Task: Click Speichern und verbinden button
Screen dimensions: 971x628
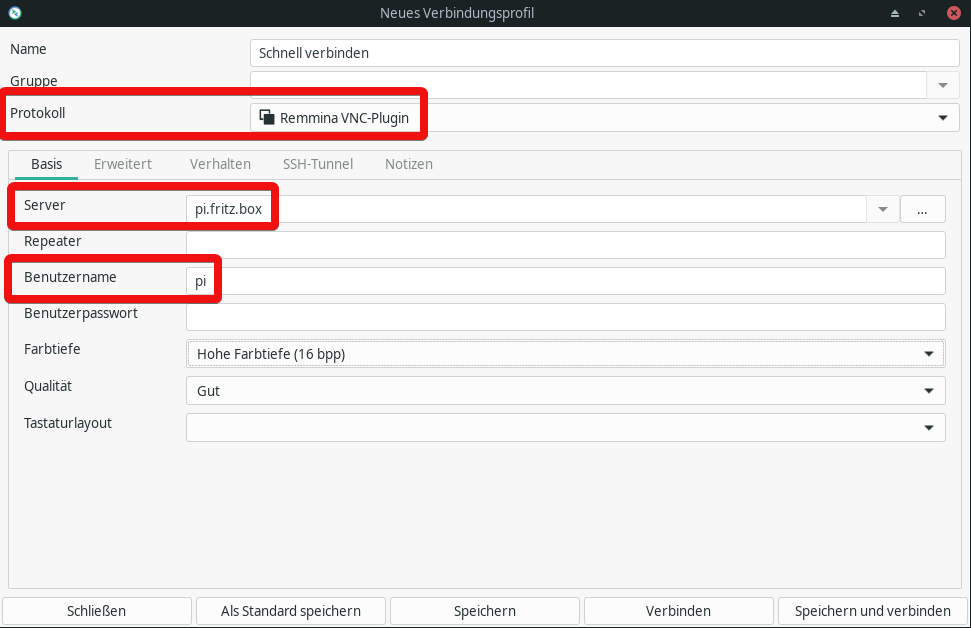Action: [x=873, y=611]
